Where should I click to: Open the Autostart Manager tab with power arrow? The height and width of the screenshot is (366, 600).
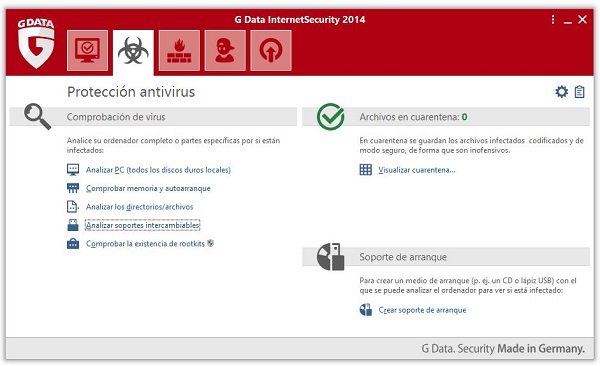271,51
